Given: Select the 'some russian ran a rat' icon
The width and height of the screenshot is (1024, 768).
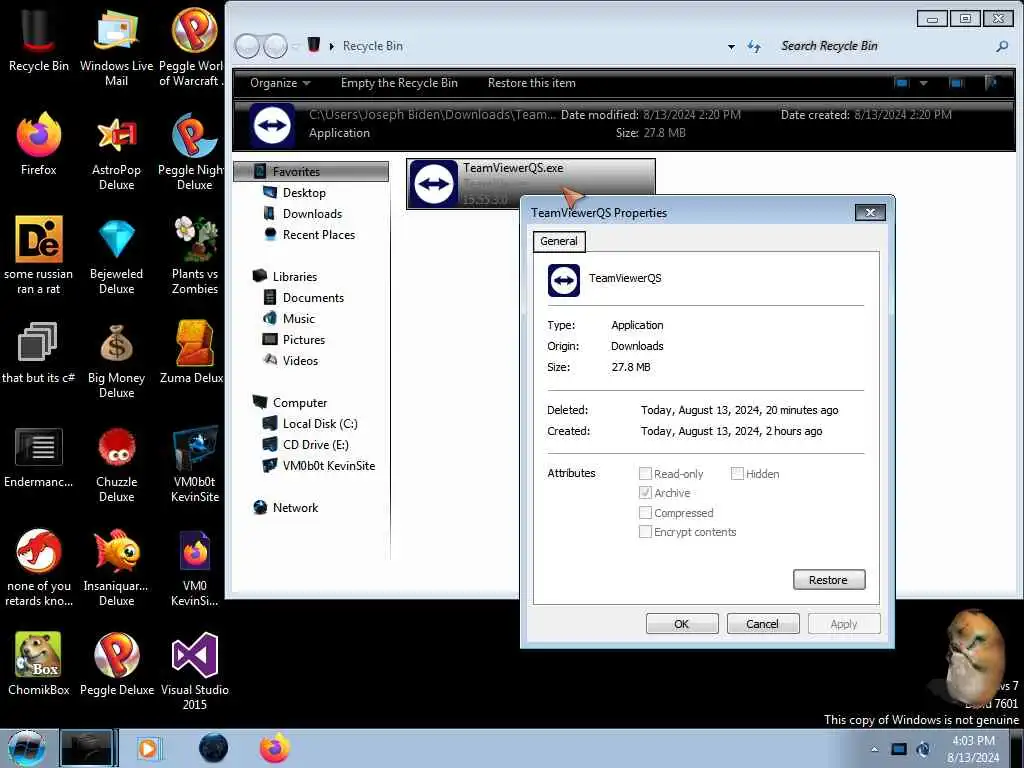Looking at the screenshot, I should (x=39, y=255).
